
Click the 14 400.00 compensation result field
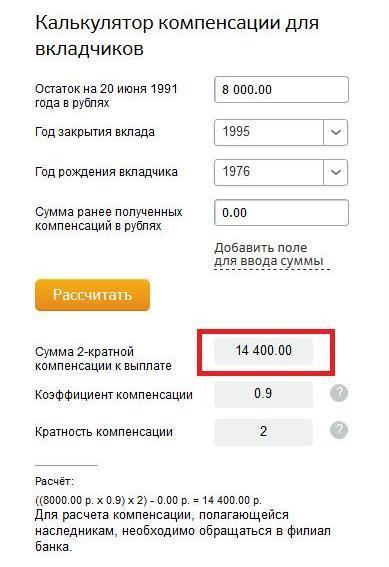click(264, 351)
